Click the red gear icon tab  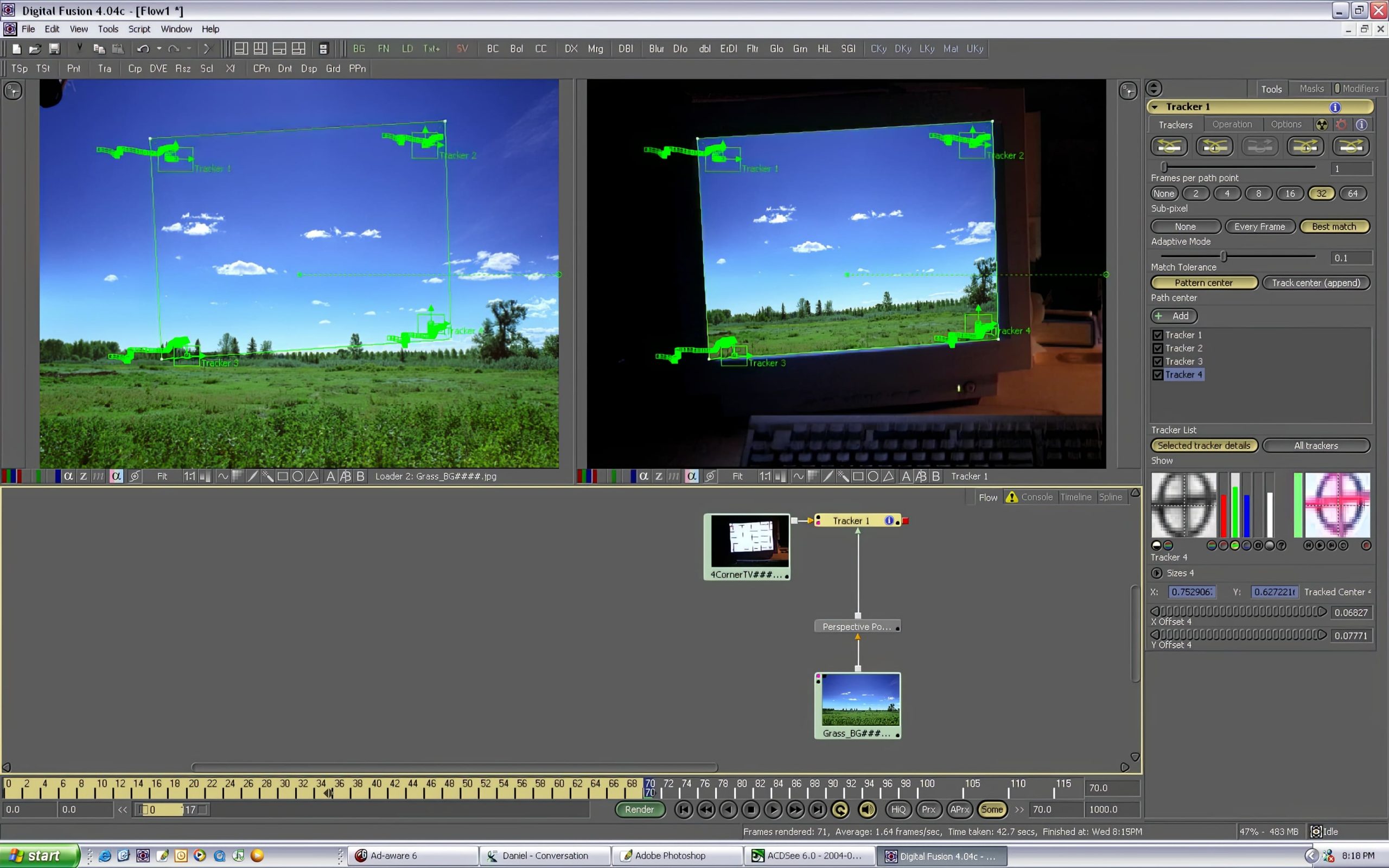[x=1341, y=125]
